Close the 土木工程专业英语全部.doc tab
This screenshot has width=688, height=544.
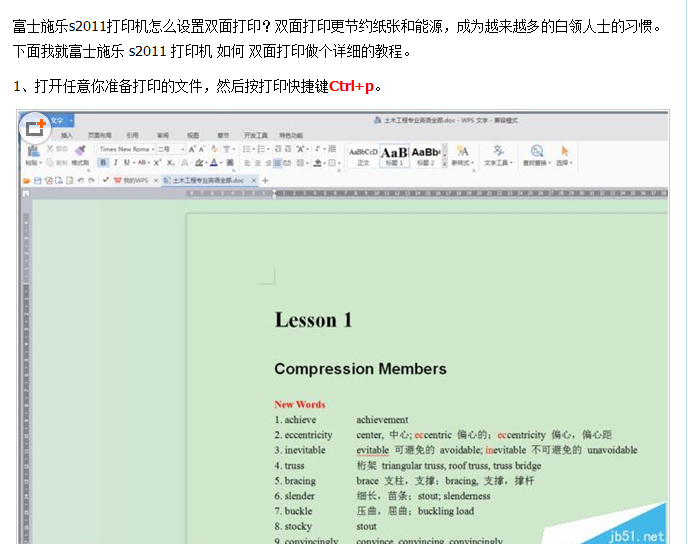(x=254, y=180)
